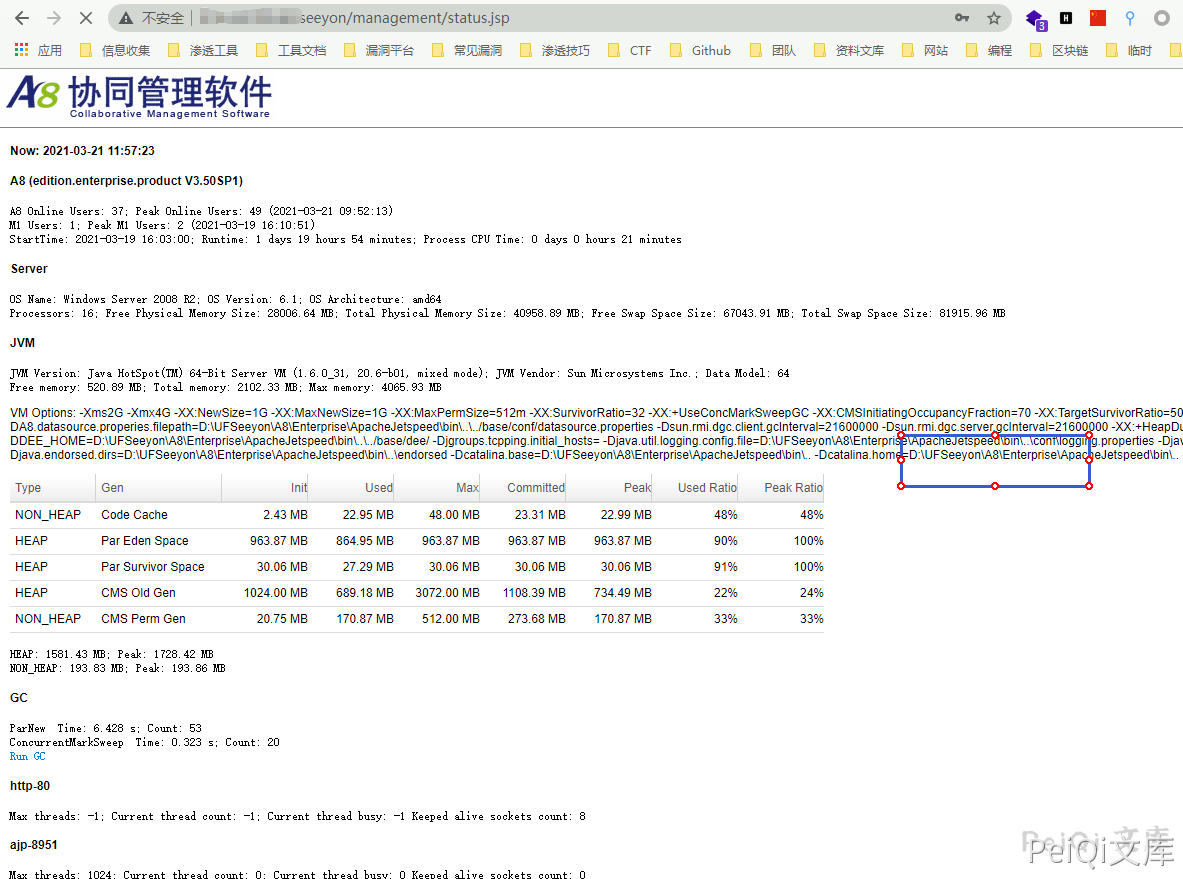Open the 编程 bookmark folder
Screen dimensions: 1183x879
click(x=989, y=51)
